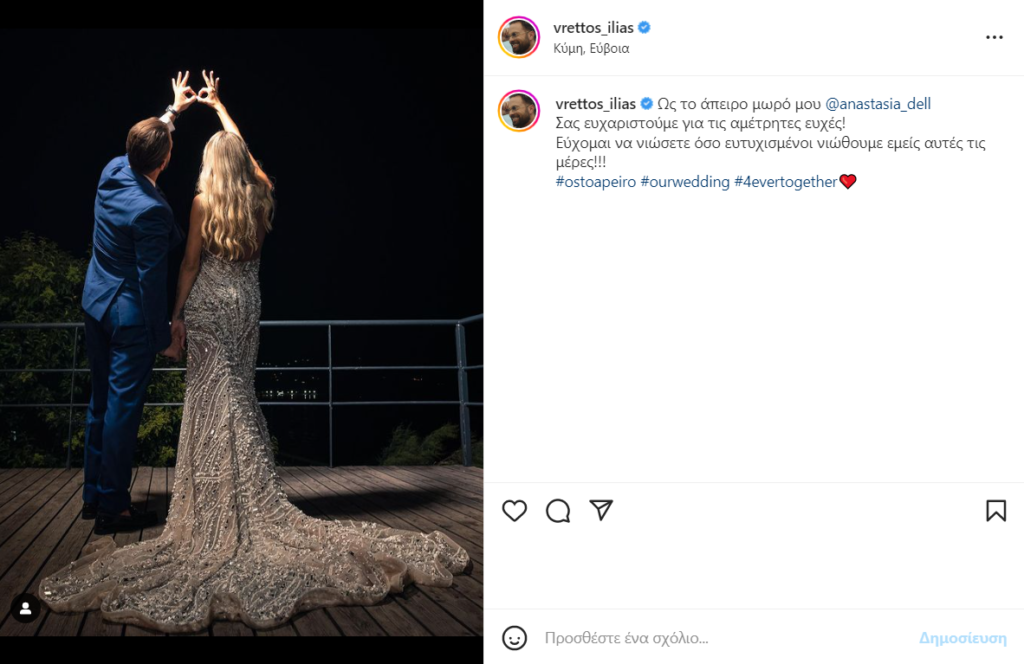1024x664 pixels.
Task: Open the #ostoapeiro hashtag
Action: [595, 182]
